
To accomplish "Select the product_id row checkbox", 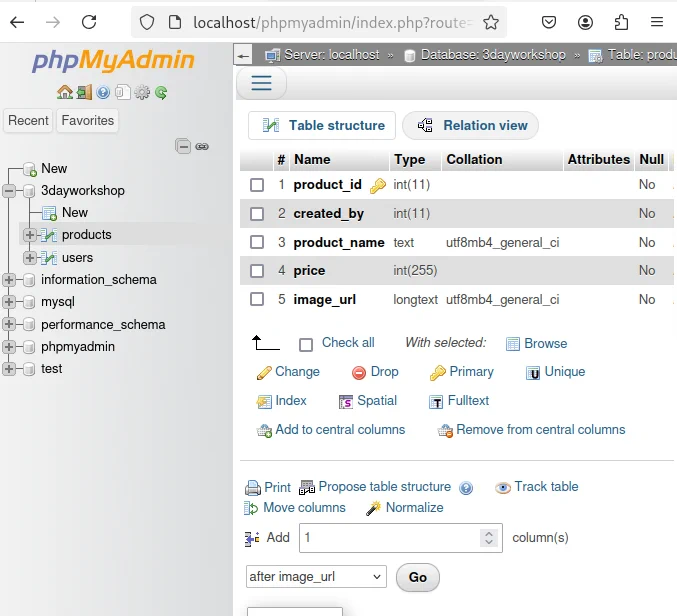I will [257, 185].
